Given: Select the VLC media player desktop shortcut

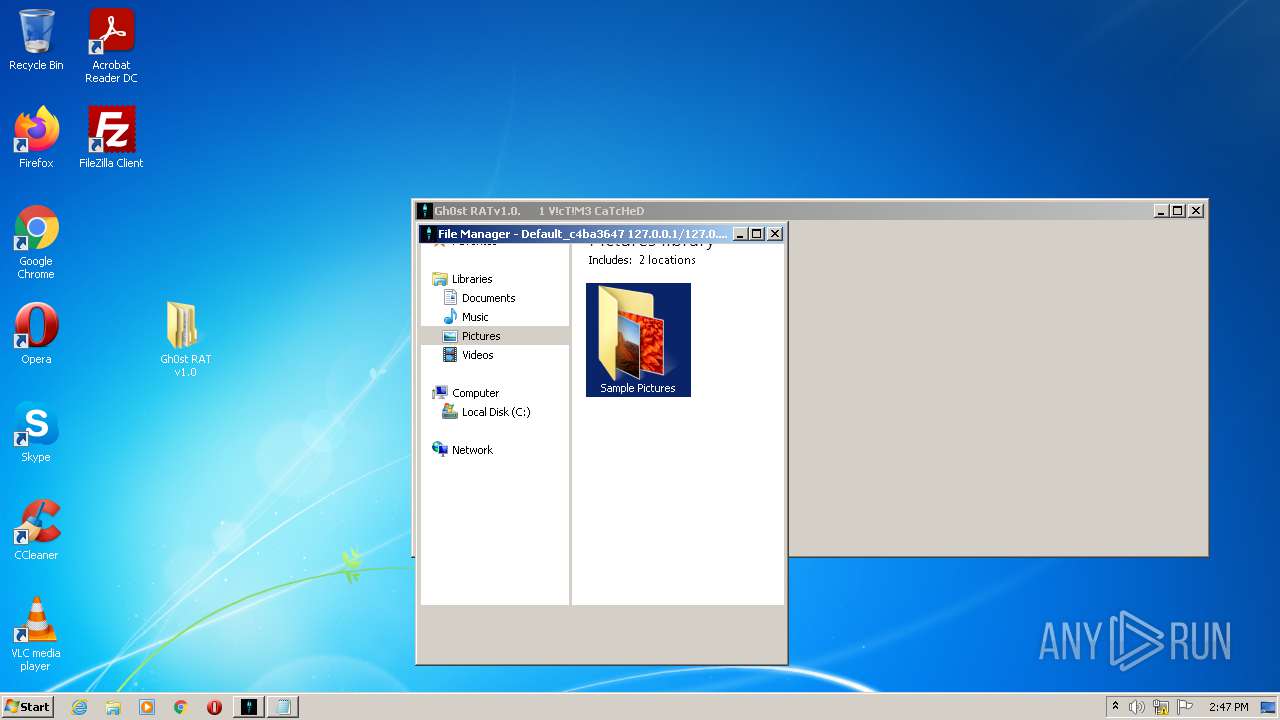Looking at the screenshot, I should pyautogui.click(x=36, y=634).
